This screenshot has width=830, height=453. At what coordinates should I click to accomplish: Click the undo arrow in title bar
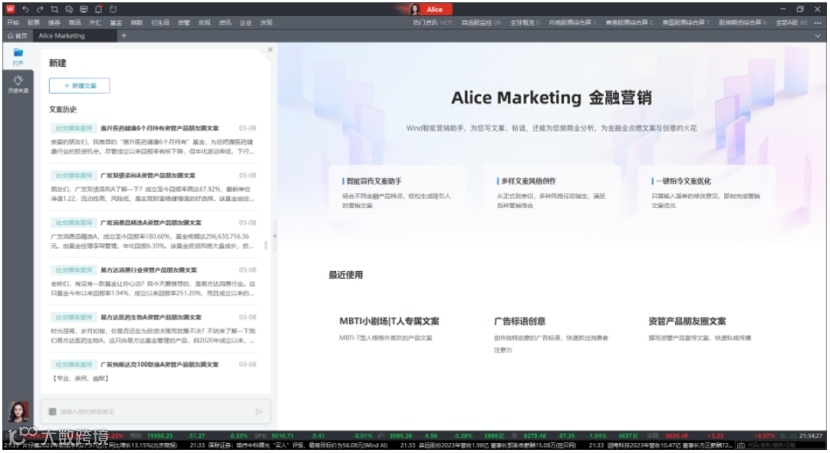click(25, 10)
